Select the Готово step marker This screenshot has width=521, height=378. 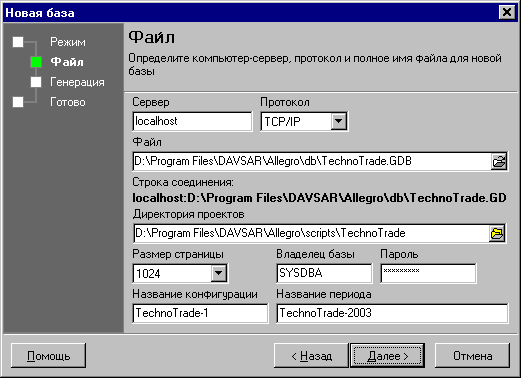click(x=18, y=102)
